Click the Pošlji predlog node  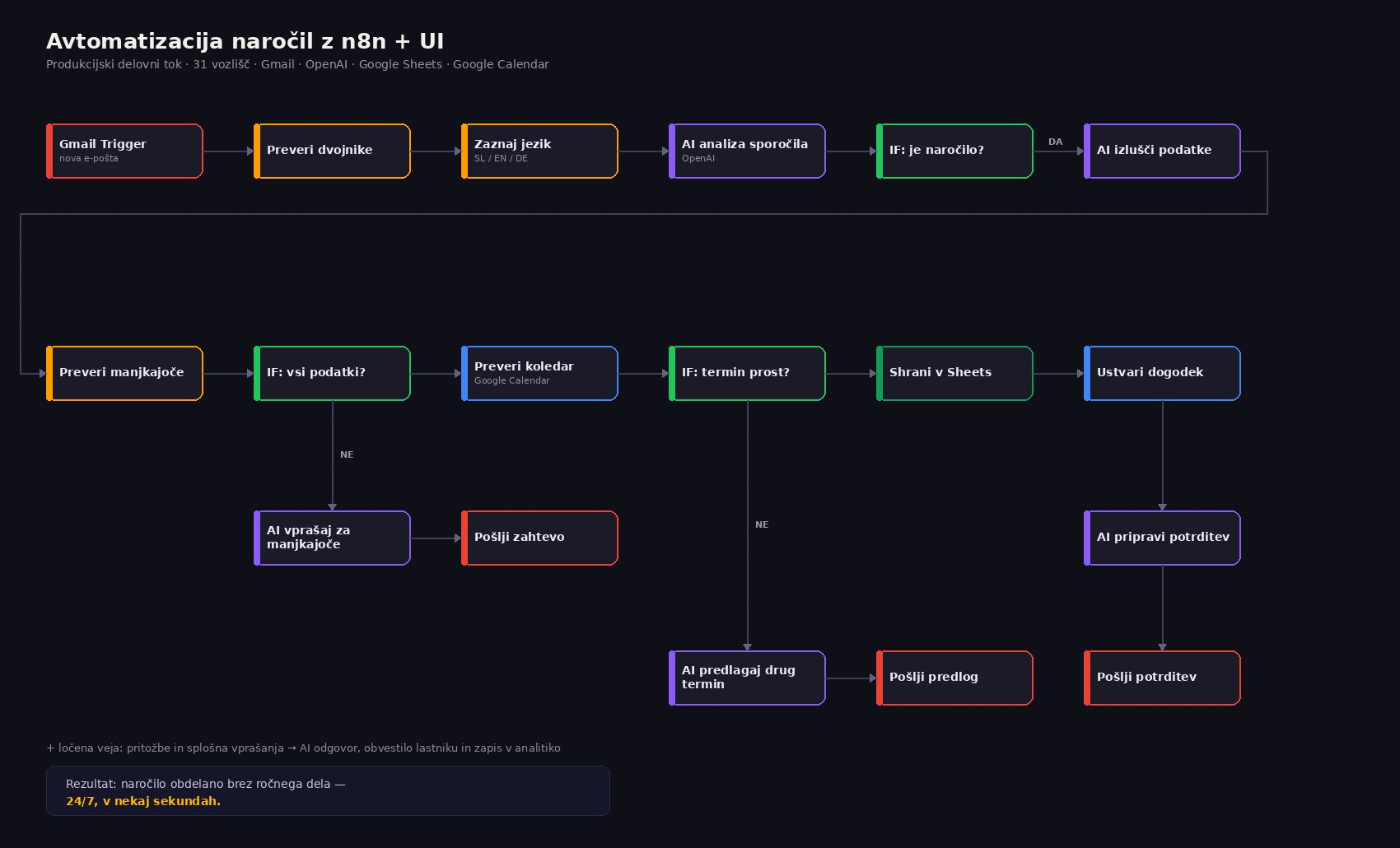954,678
